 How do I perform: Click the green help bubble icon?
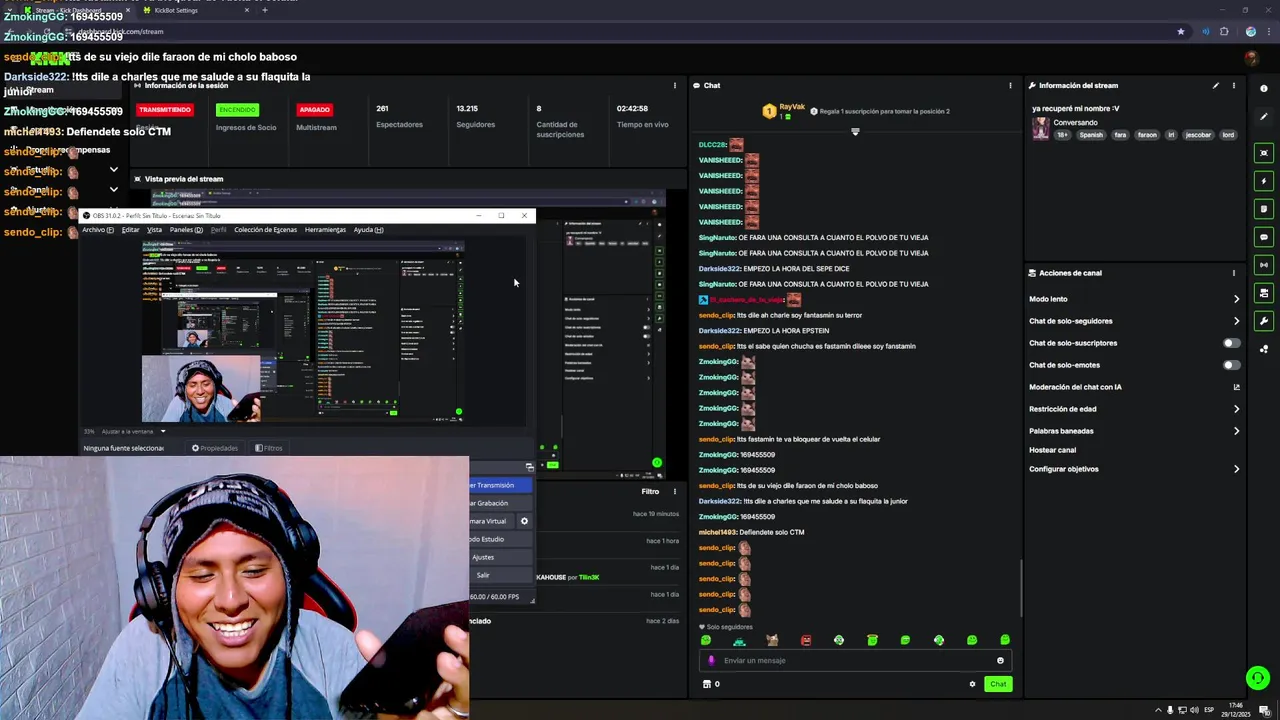click(1258, 678)
